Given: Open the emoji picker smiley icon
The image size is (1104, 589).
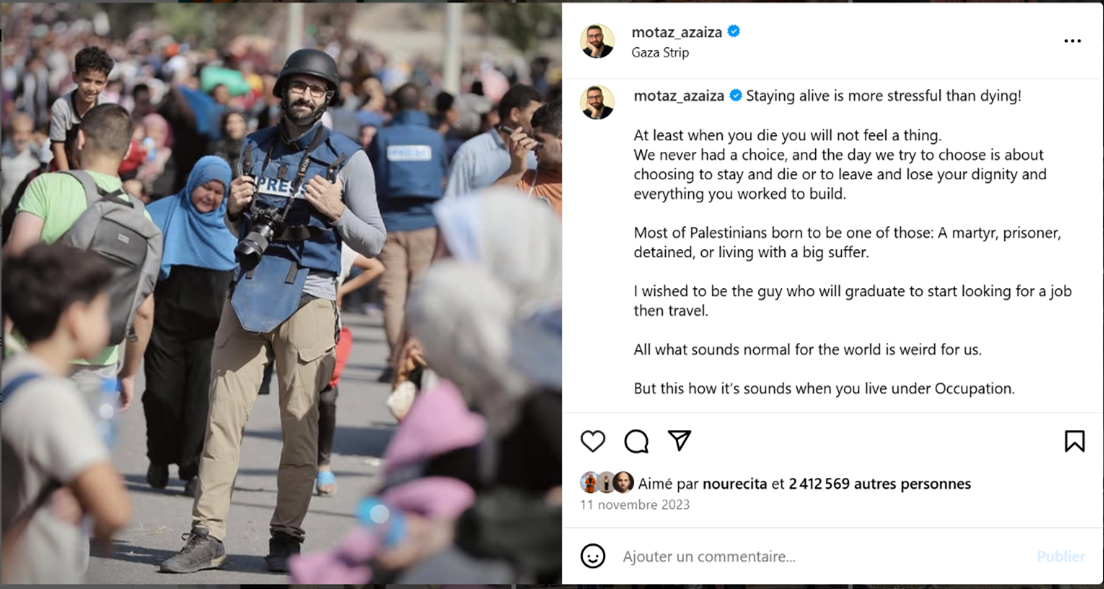Looking at the screenshot, I should pos(593,556).
